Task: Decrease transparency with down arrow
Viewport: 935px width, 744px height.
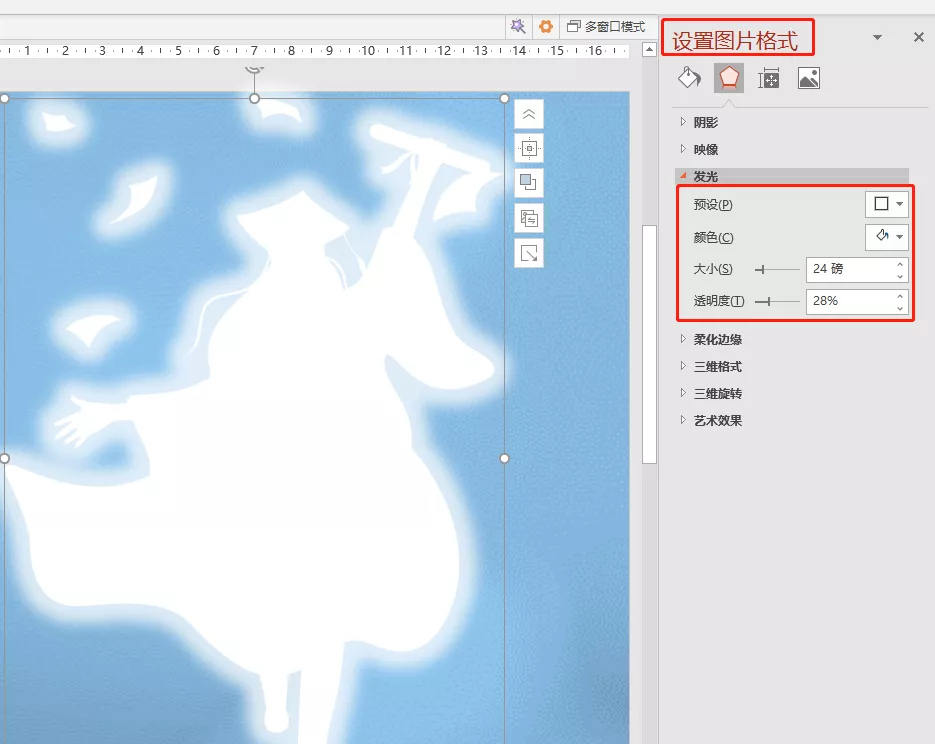Action: click(x=900, y=308)
